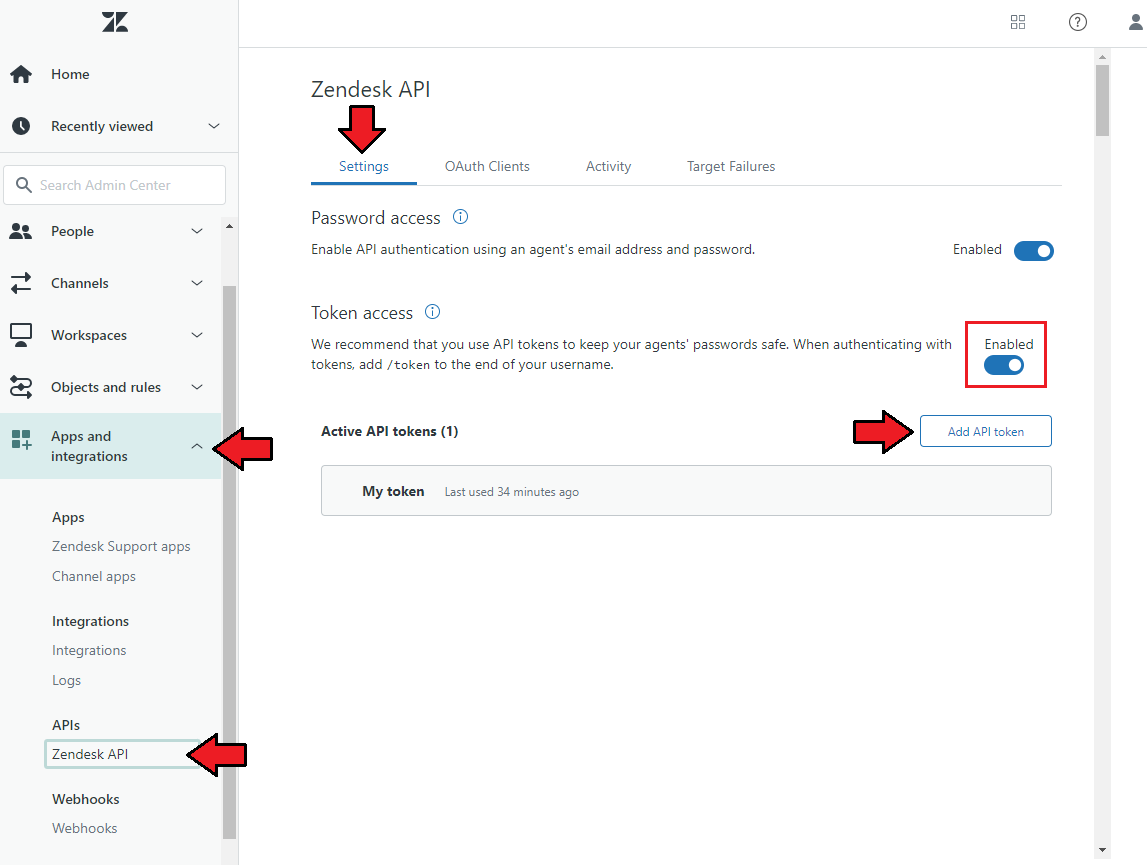Collapse the Apps and integrations chevron
Image resolution: width=1147 pixels, height=865 pixels.
click(197, 446)
